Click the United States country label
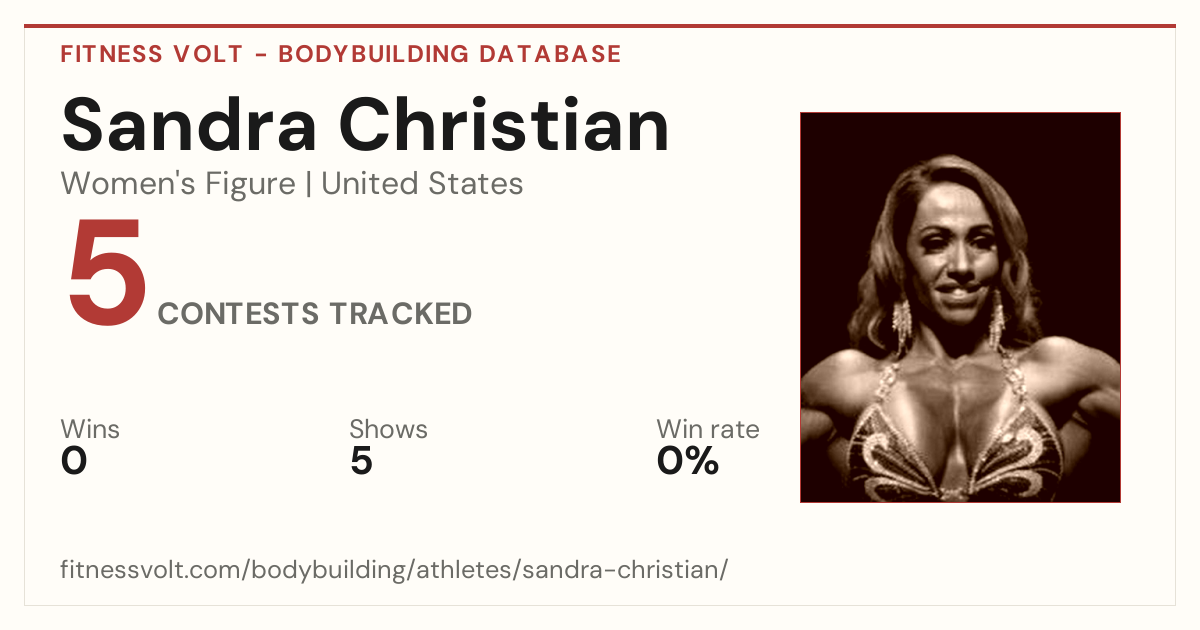 tap(422, 184)
